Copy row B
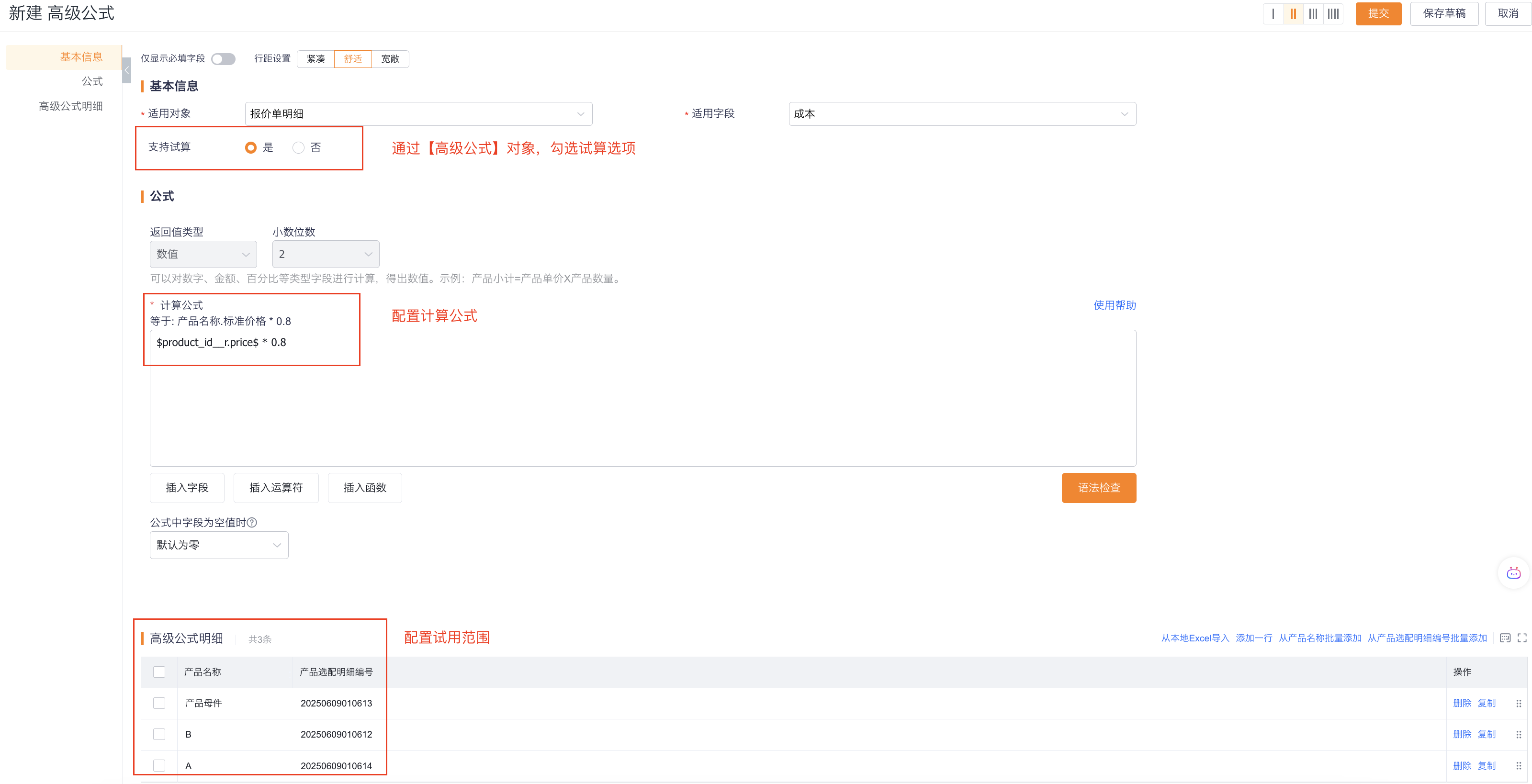The image size is (1532, 784). click(1486, 734)
